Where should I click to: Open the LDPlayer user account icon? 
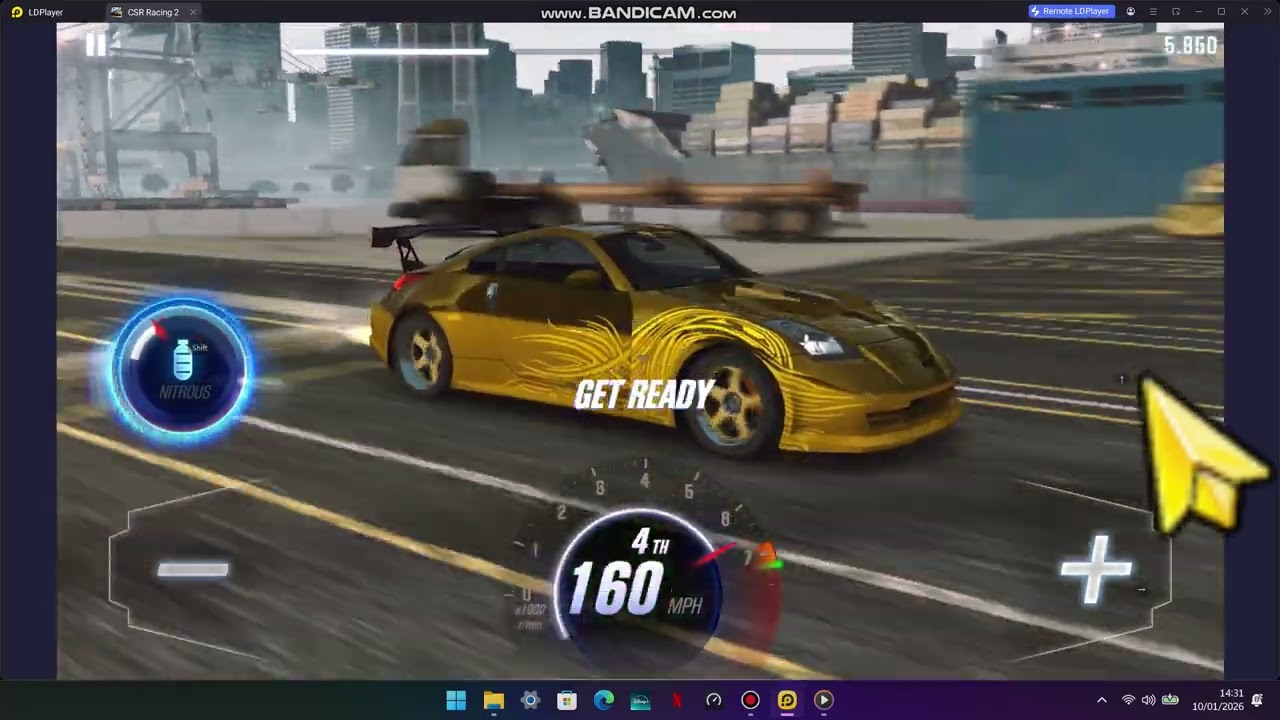(1130, 11)
